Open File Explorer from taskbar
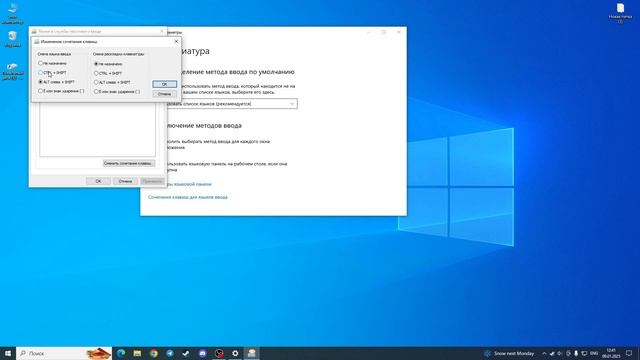This screenshot has height=360, width=640. pos(137,353)
